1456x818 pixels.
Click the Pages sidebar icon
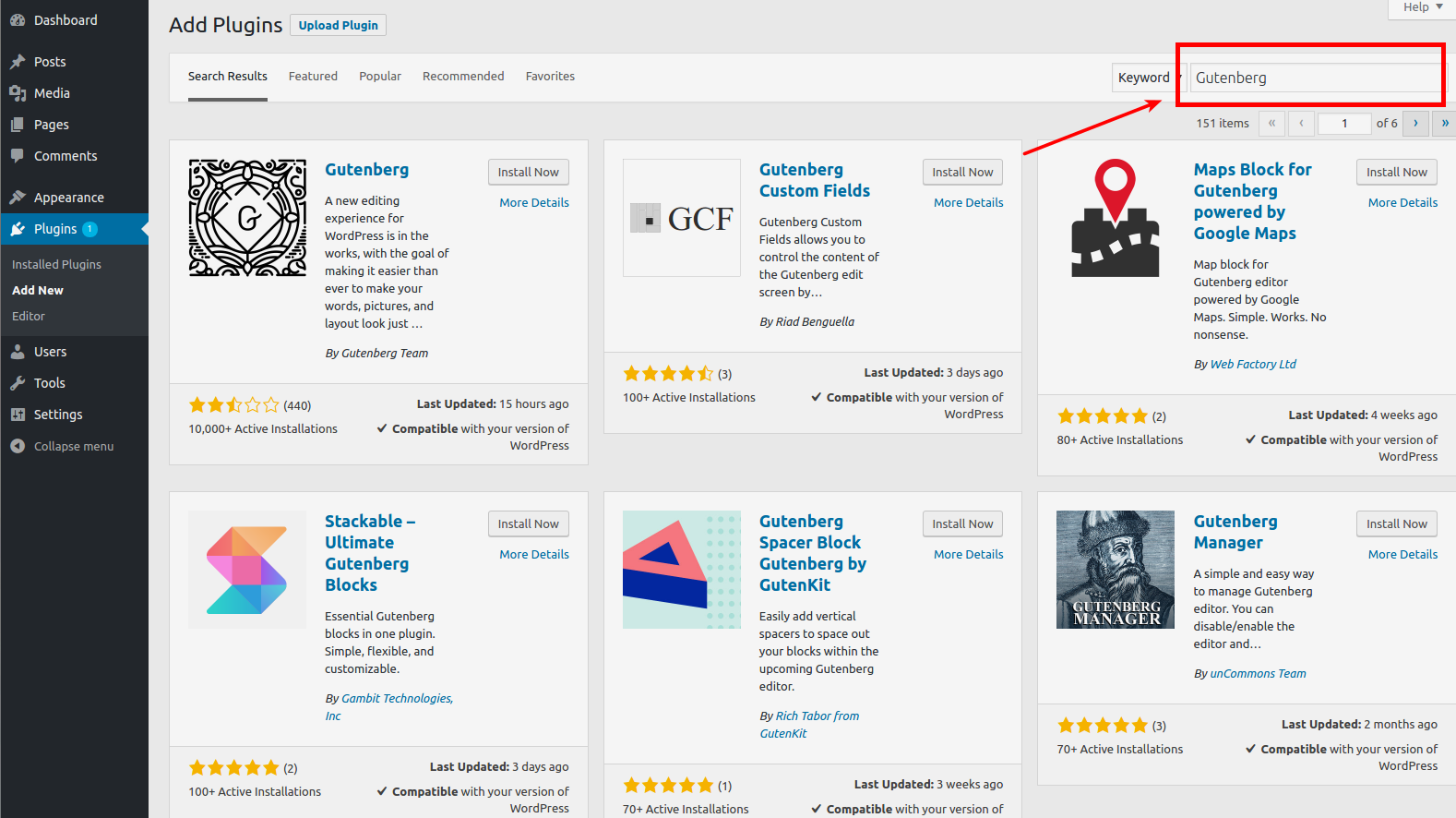tap(18, 125)
